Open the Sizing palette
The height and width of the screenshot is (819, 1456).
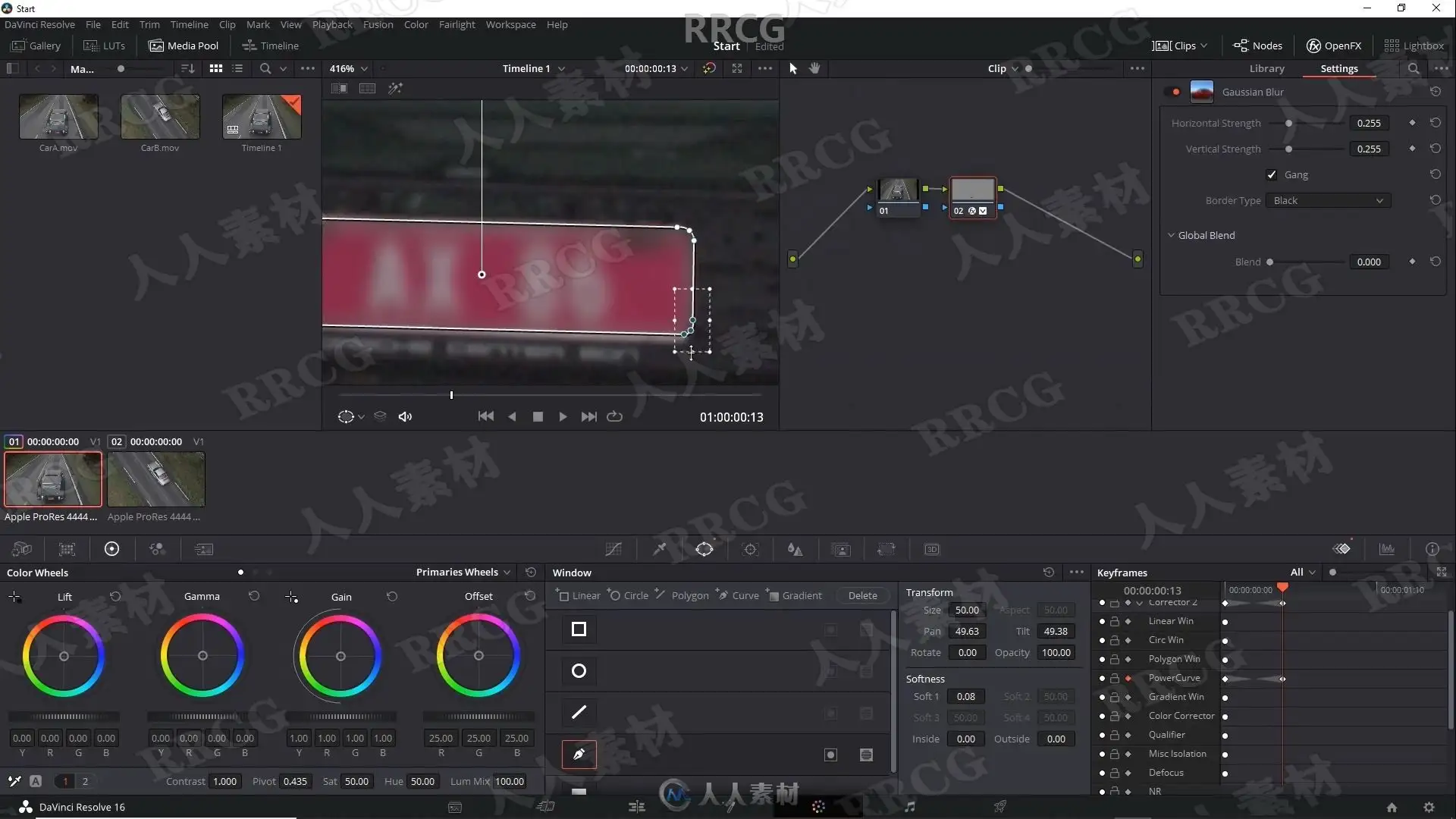[x=886, y=549]
